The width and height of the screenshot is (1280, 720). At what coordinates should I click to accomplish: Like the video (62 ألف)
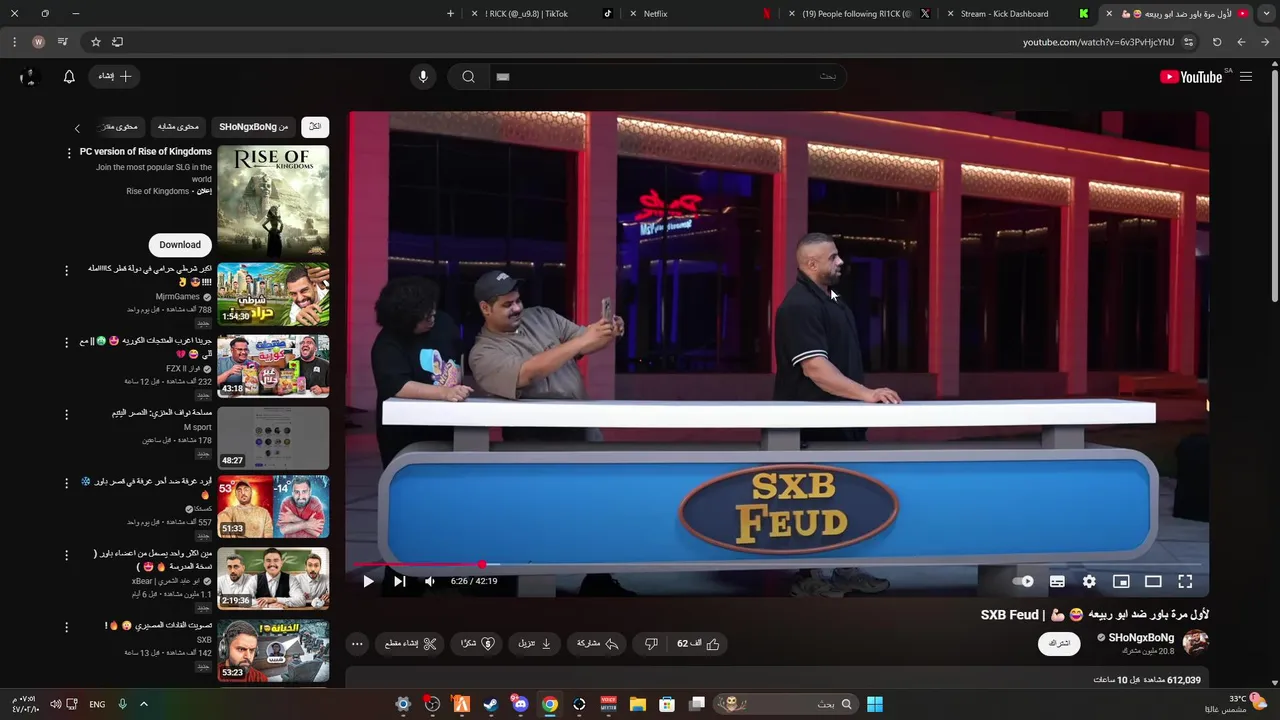[699, 644]
